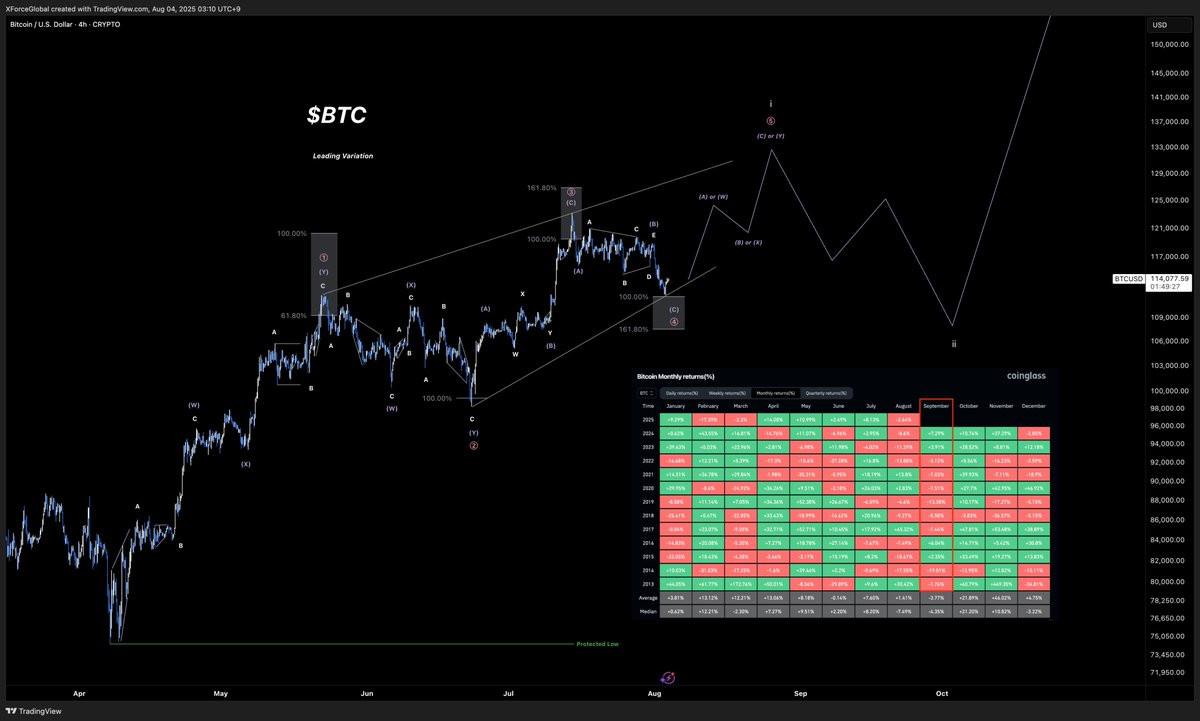Switch to the Quarterly returns(%) tab
This screenshot has width=1200, height=721.
tap(826, 393)
